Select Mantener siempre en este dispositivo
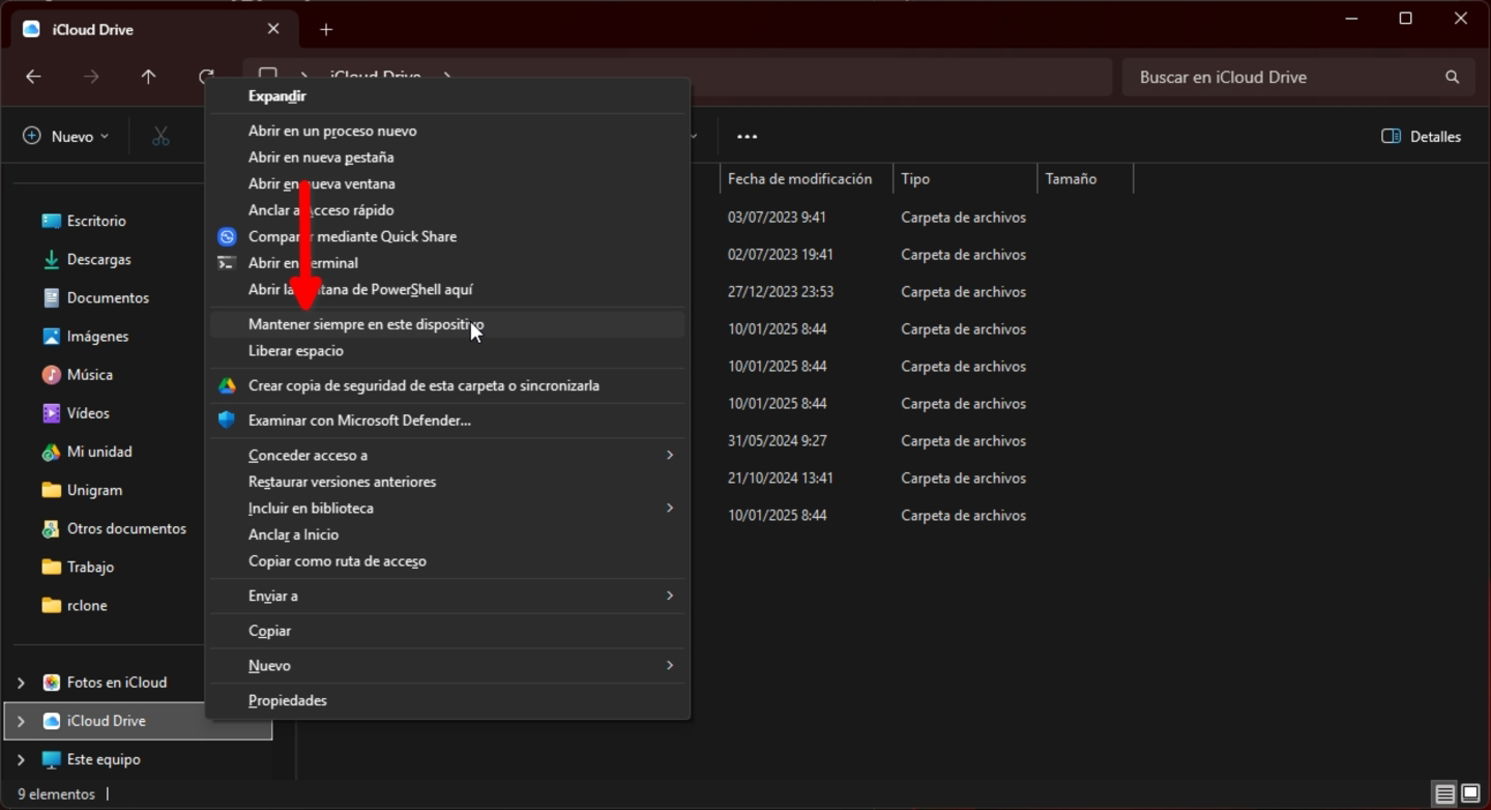The height and width of the screenshot is (810, 1491). click(x=447, y=325)
